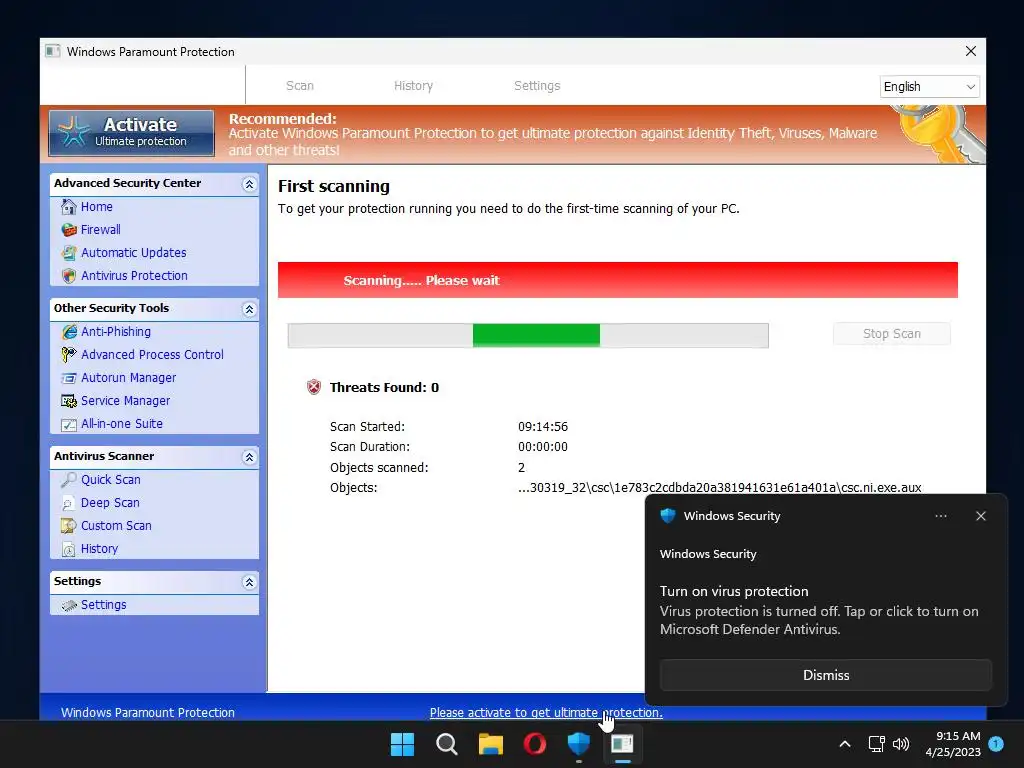Click the Stop Scan button
The width and height of the screenshot is (1024, 768).
[891, 334]
